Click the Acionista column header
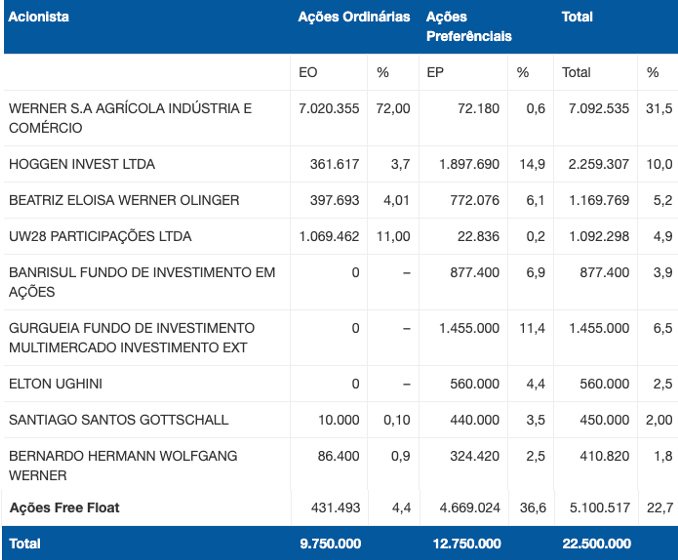The image size is (678, 560). 38,17
